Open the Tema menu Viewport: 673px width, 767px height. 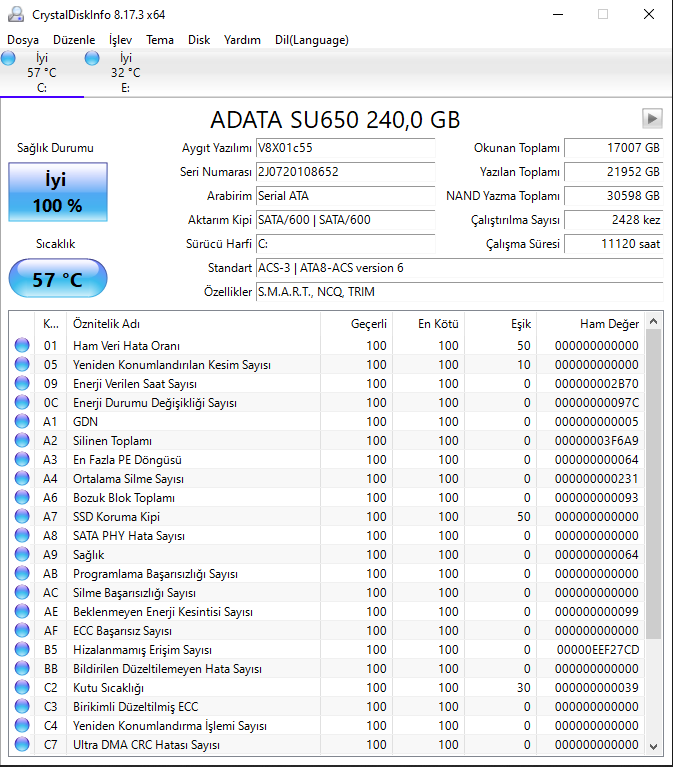160,40
